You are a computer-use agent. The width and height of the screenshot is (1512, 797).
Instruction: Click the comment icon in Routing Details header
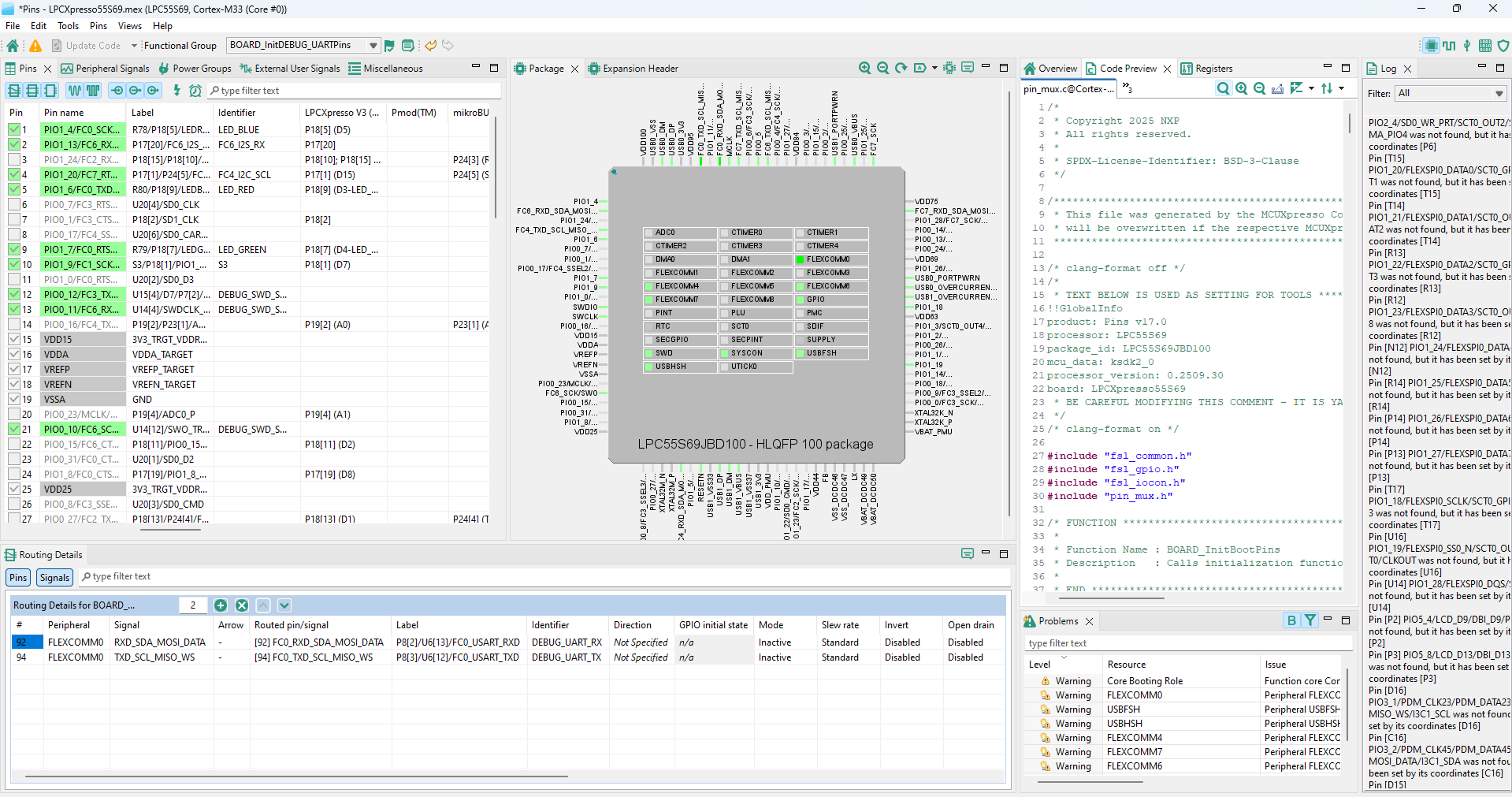click(x=968, y=554)
